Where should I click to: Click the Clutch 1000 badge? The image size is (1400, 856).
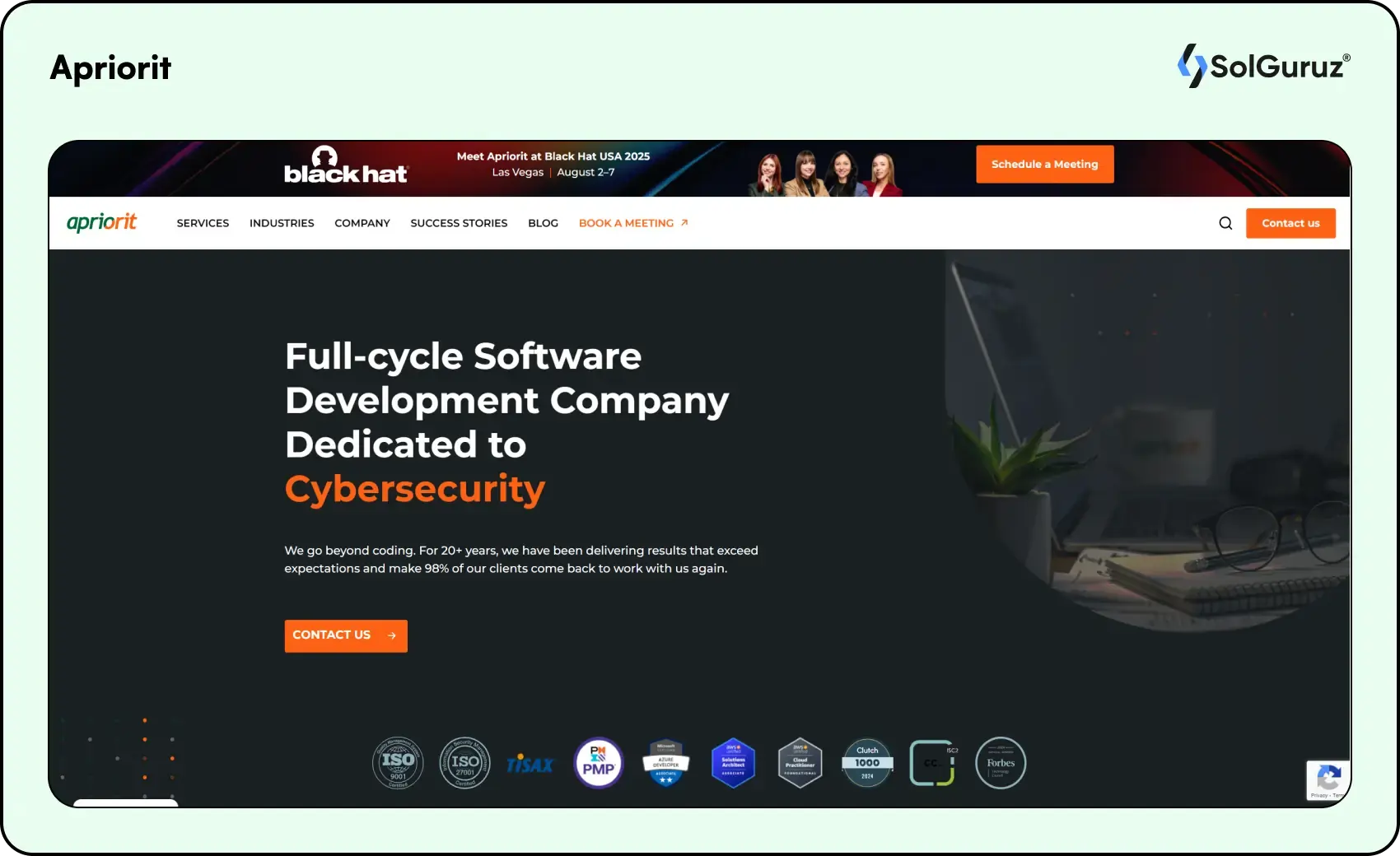(867, 763)
